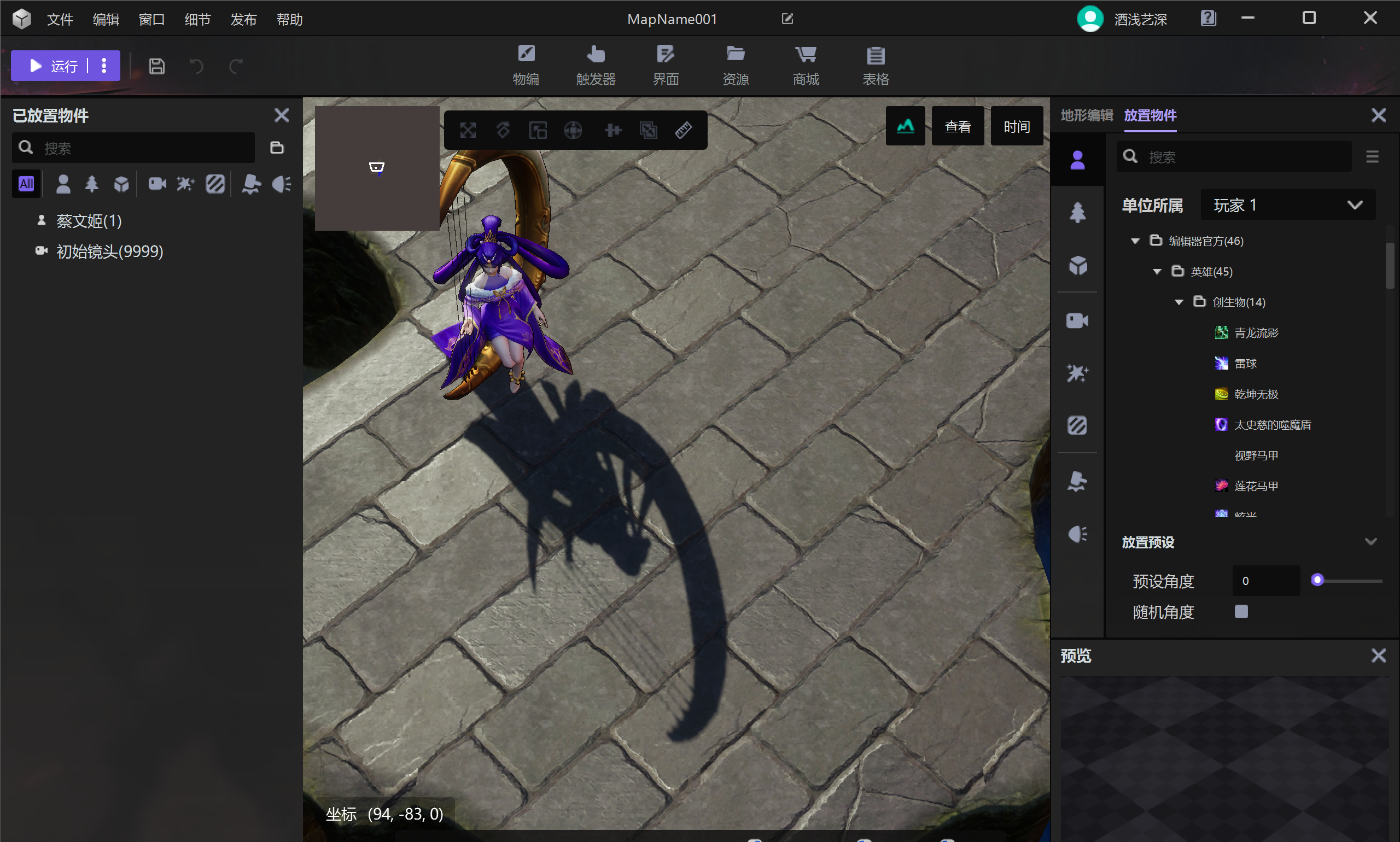
Task: Click scale tool icon in viewport toolbar
Action: pos(538,131)
